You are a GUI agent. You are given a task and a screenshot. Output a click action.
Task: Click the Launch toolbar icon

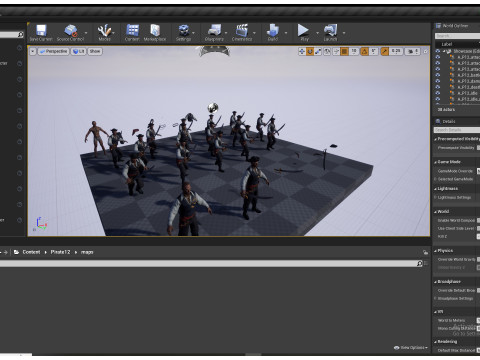click(331, 30)
